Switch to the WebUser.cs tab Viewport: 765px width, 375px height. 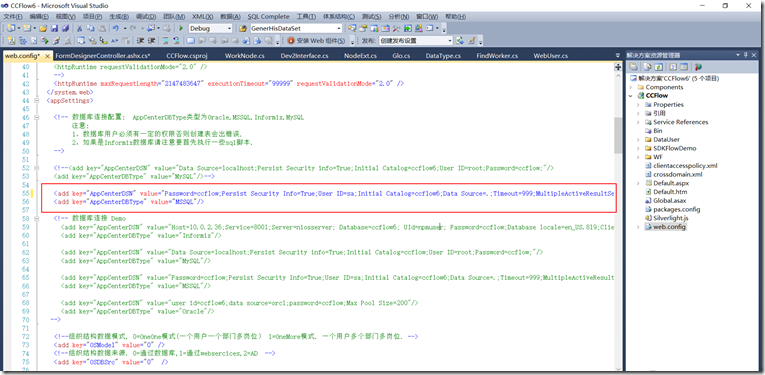pyautogui.click(x=550, y=56)
